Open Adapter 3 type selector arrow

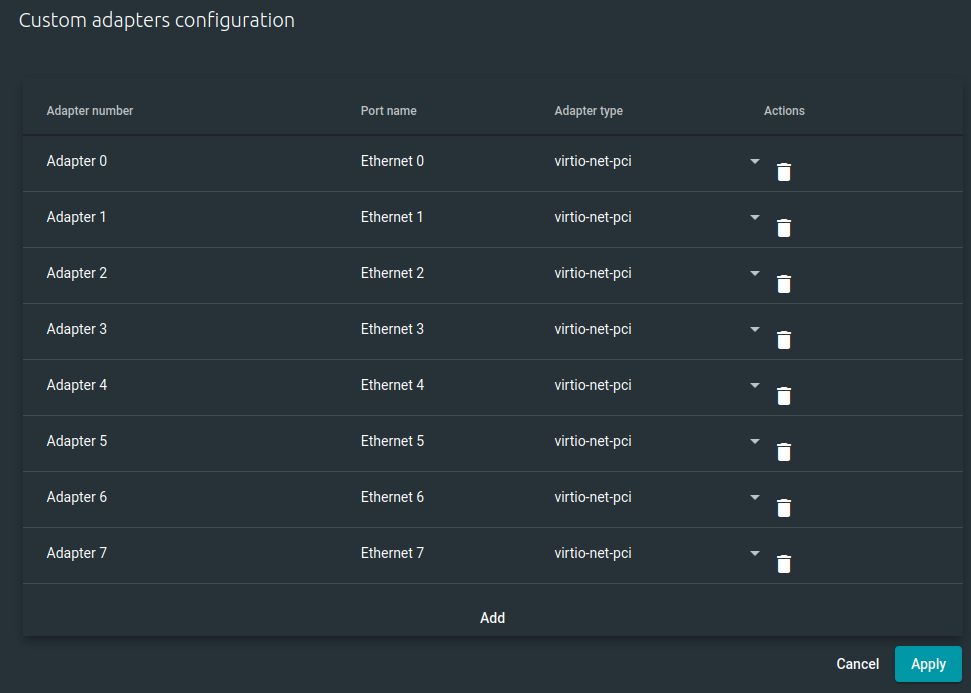[x=755, y=329]
